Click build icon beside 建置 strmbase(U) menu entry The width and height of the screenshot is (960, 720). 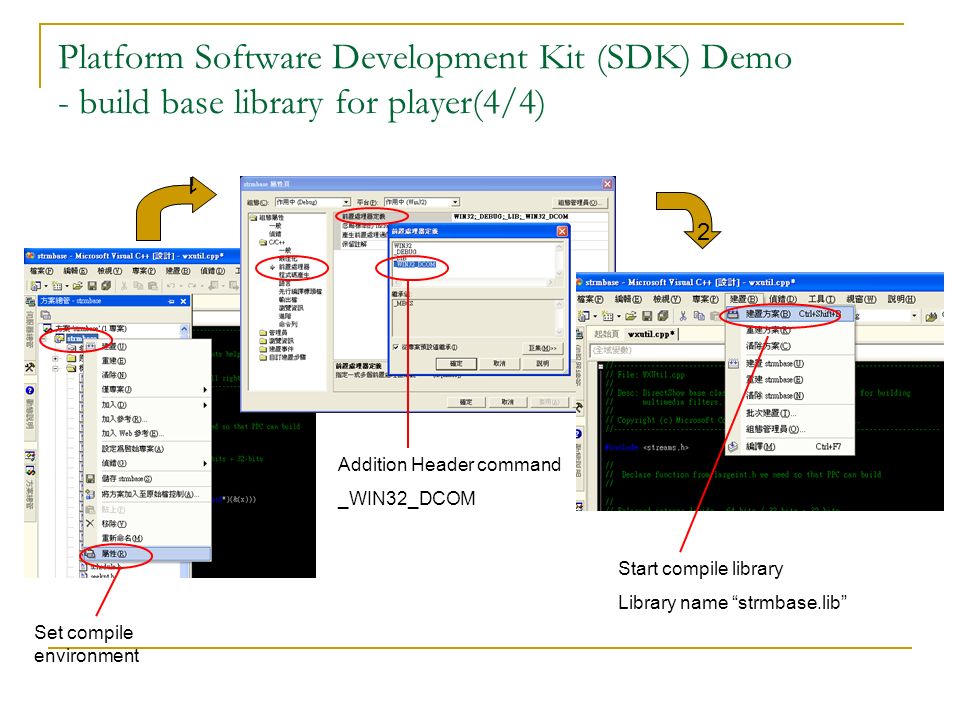733,364
